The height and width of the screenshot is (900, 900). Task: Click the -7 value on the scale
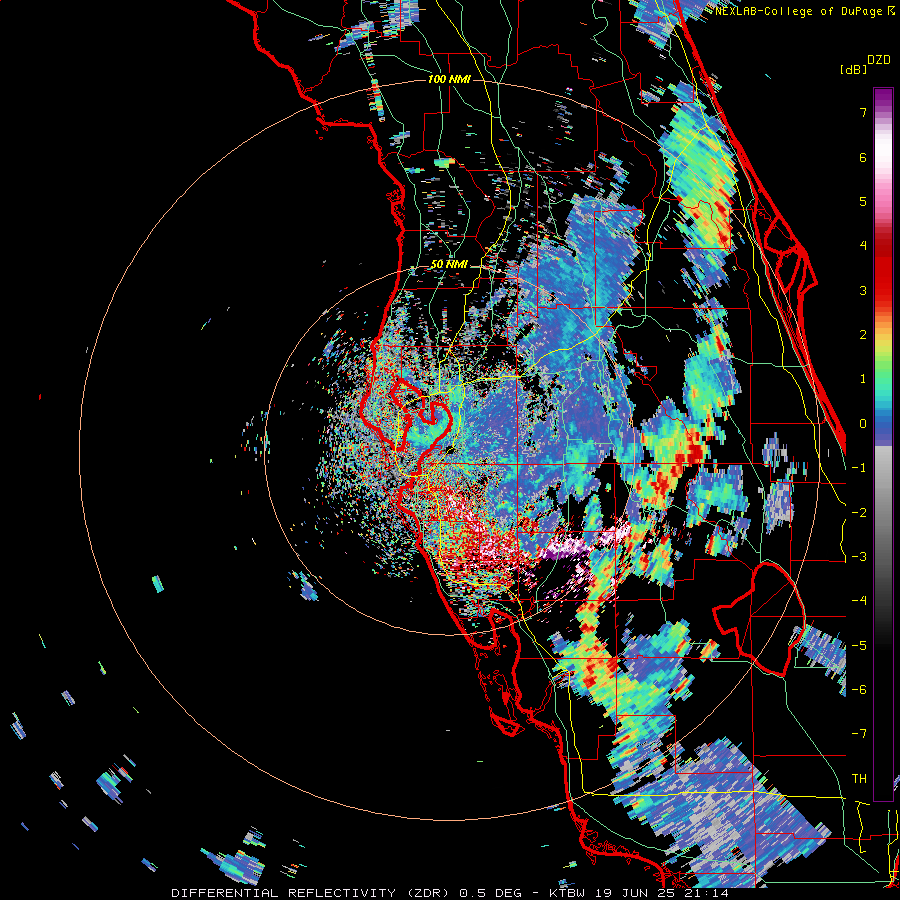coord(859,734)
